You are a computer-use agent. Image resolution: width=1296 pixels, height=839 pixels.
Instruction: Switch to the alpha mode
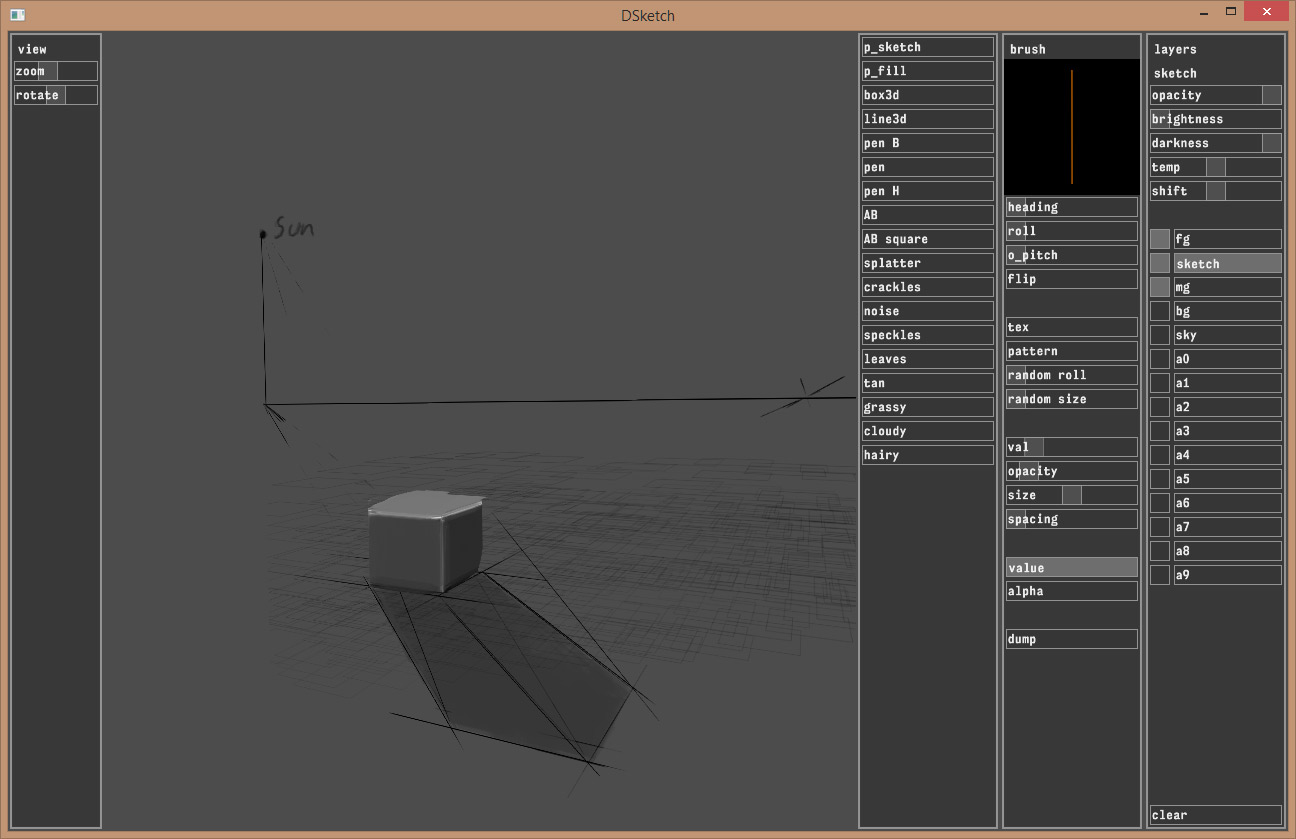pyautogui.click(x=1071, y=591)
